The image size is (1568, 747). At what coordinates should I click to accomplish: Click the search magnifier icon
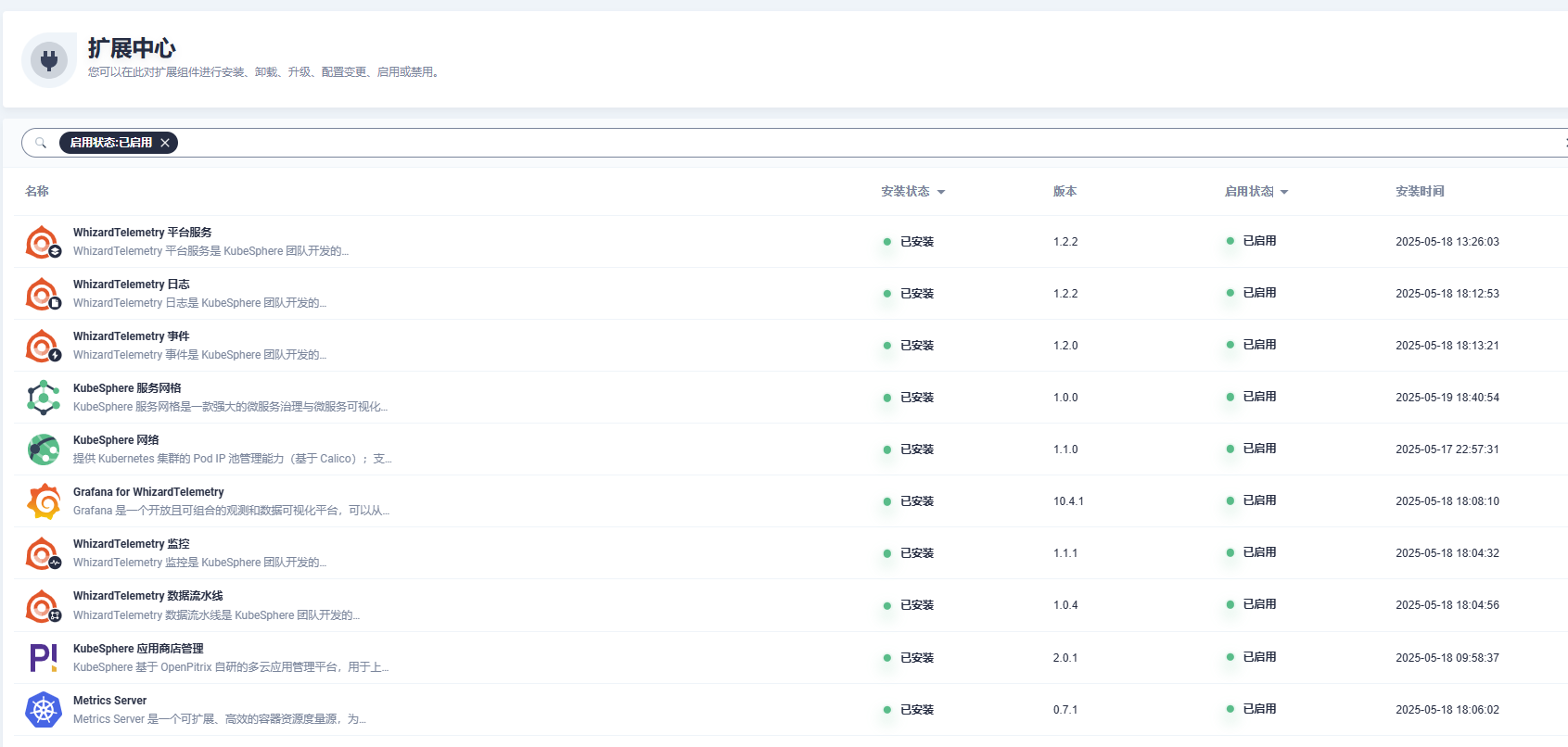point(41,143)
